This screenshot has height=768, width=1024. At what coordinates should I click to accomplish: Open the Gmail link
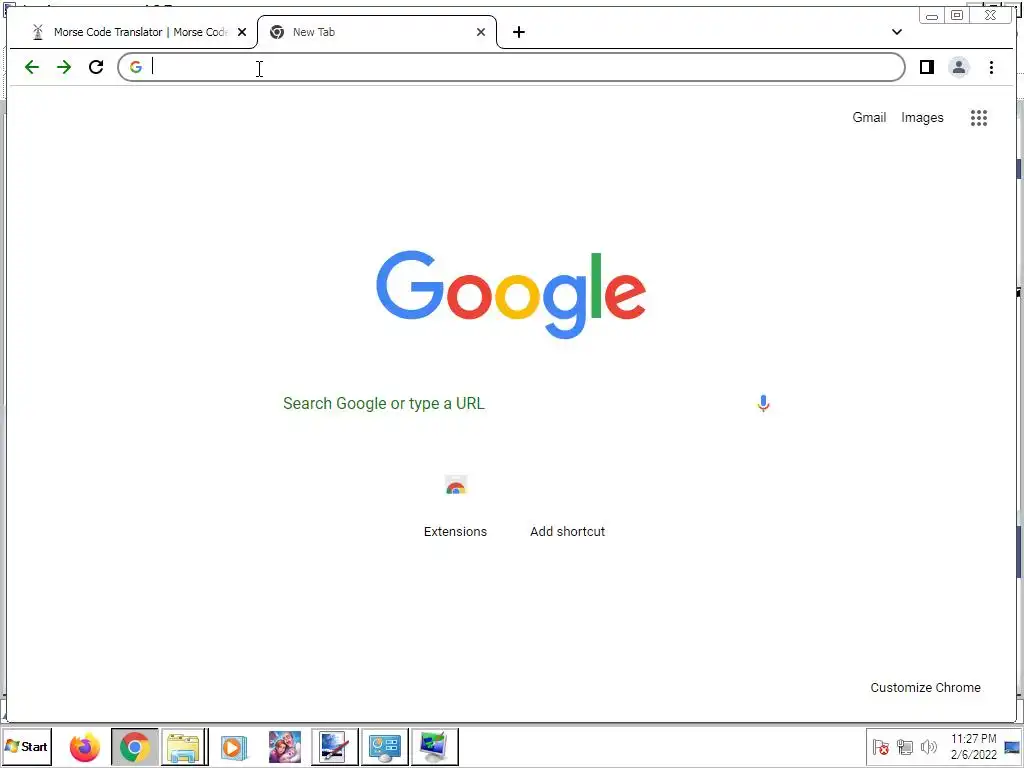click(869, 118)
